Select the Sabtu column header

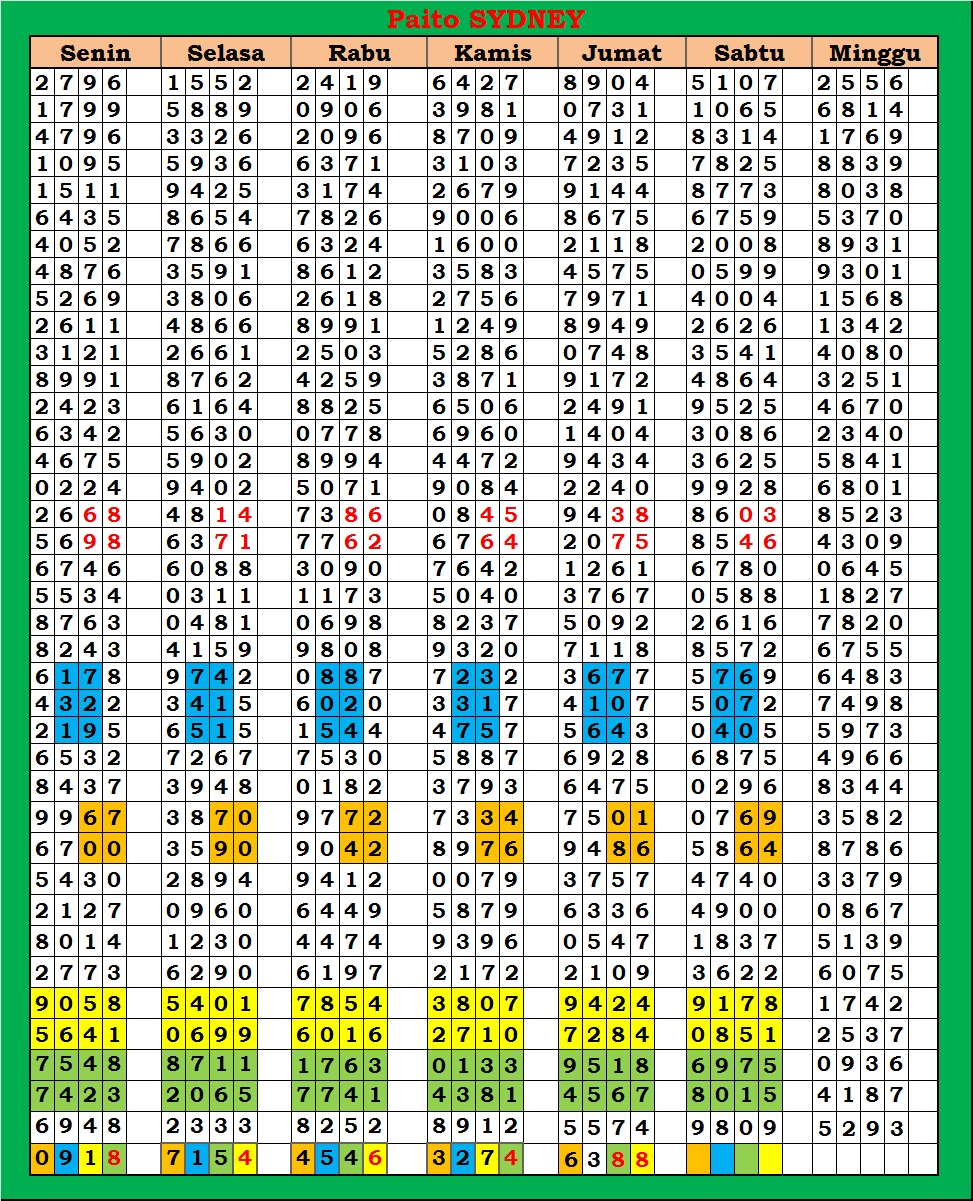(x=749, y=53)
